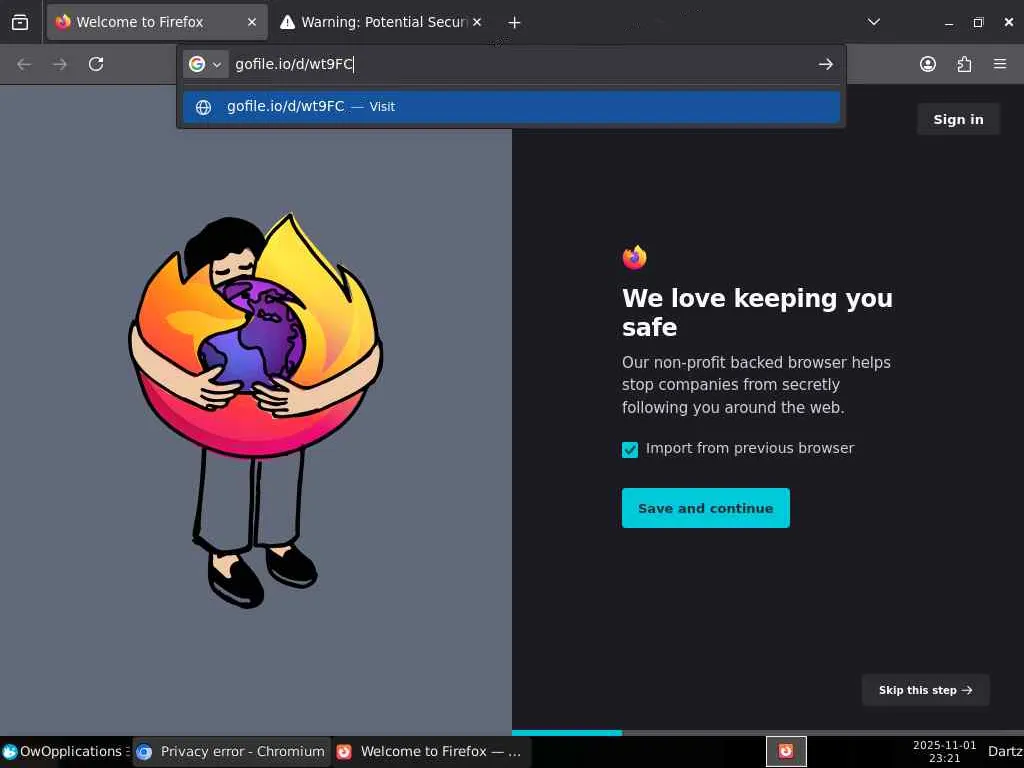Switch to Welcome to Firefox tab
Screen dimensions: 1024x768
click(157, 22)
